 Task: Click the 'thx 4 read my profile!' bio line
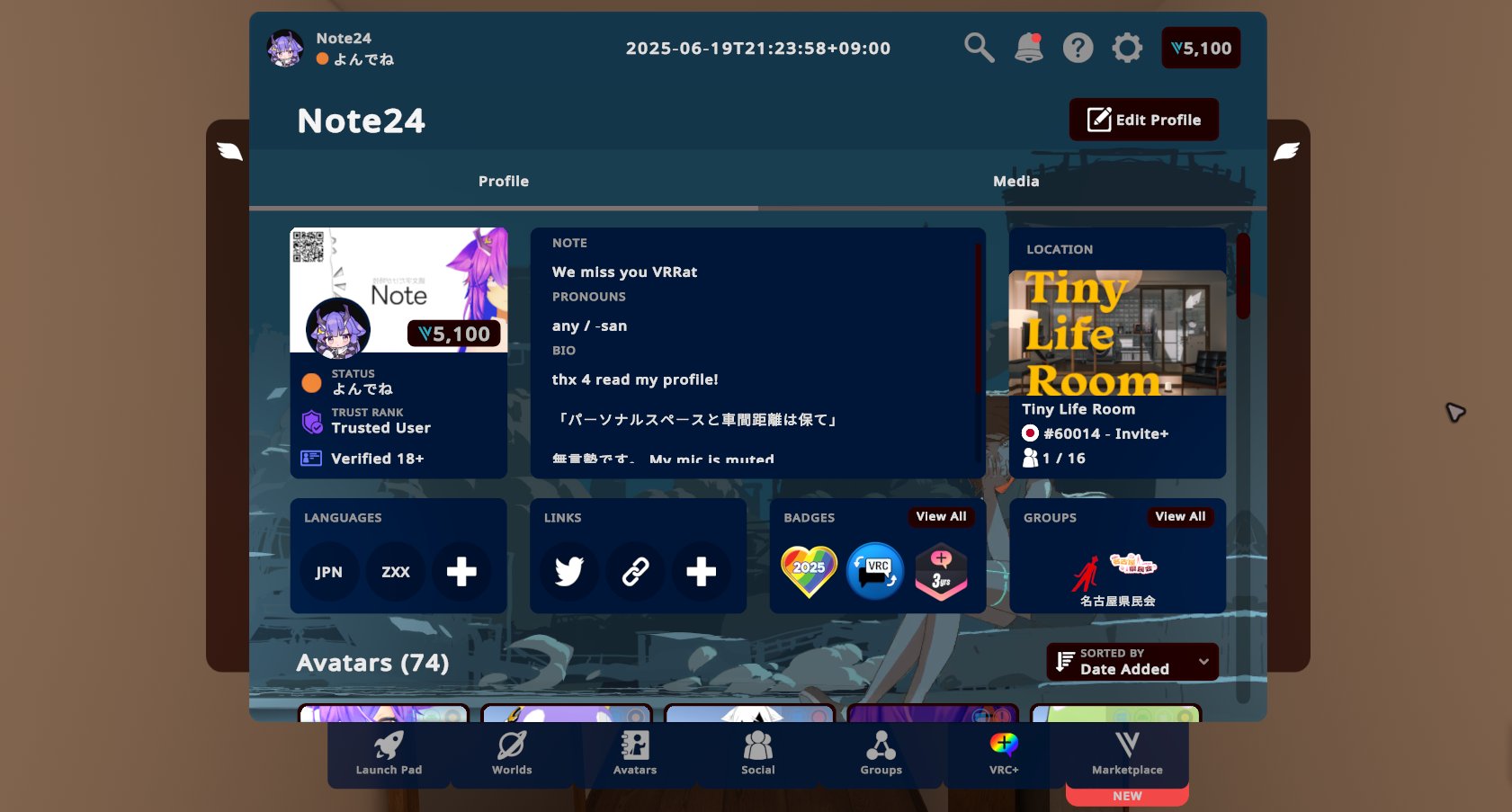(x=635, y=379)
